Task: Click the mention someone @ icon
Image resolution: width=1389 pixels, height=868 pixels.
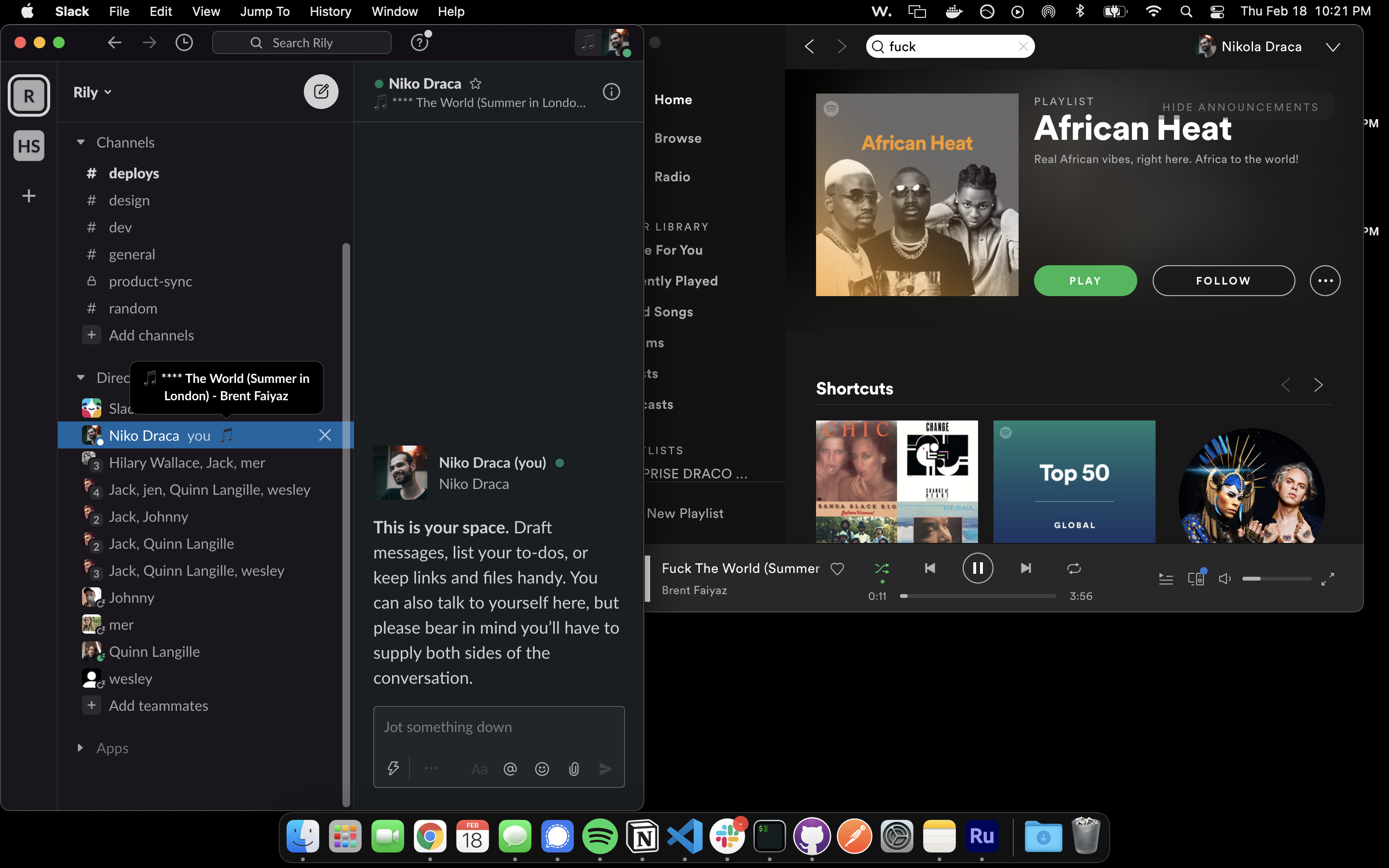Action: [x=510, y=769]
